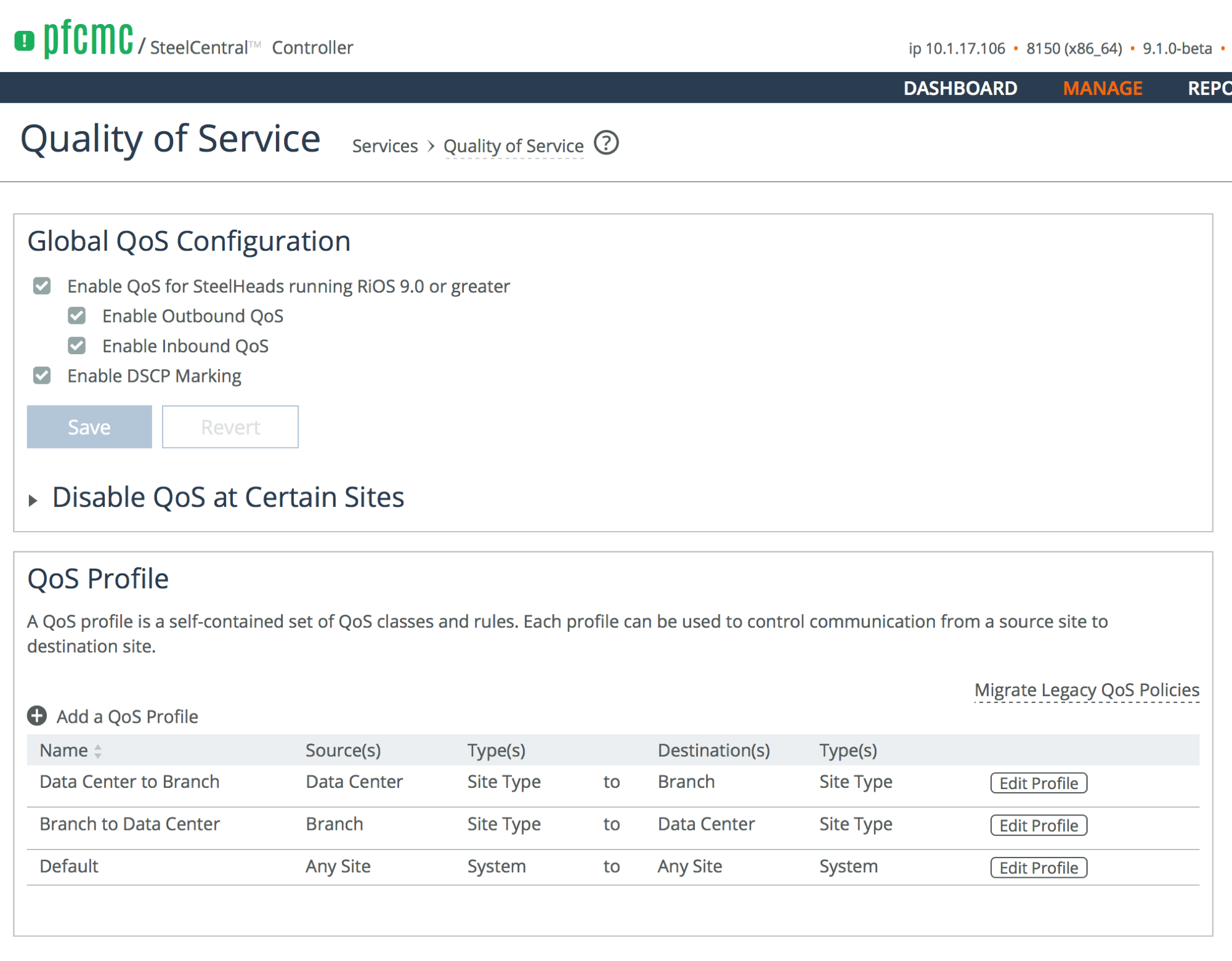
Task: Open Migrate Legacy QoS Policies link
Action: click(x=1087, y=690)
